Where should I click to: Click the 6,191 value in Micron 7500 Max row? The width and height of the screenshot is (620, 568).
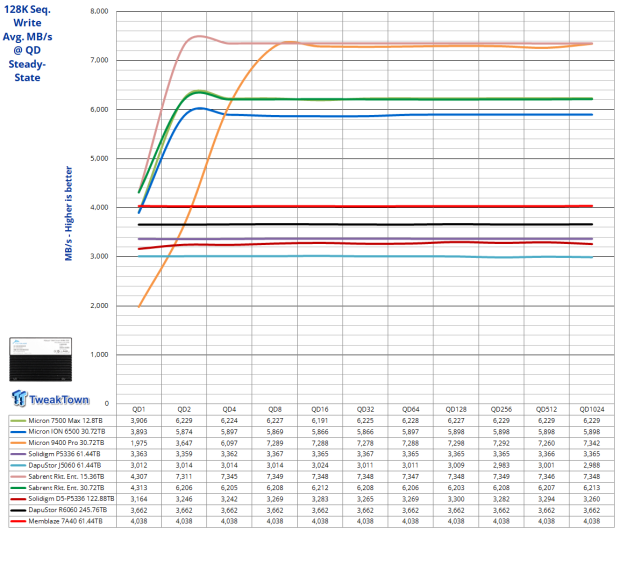click(x=320, y=420)
